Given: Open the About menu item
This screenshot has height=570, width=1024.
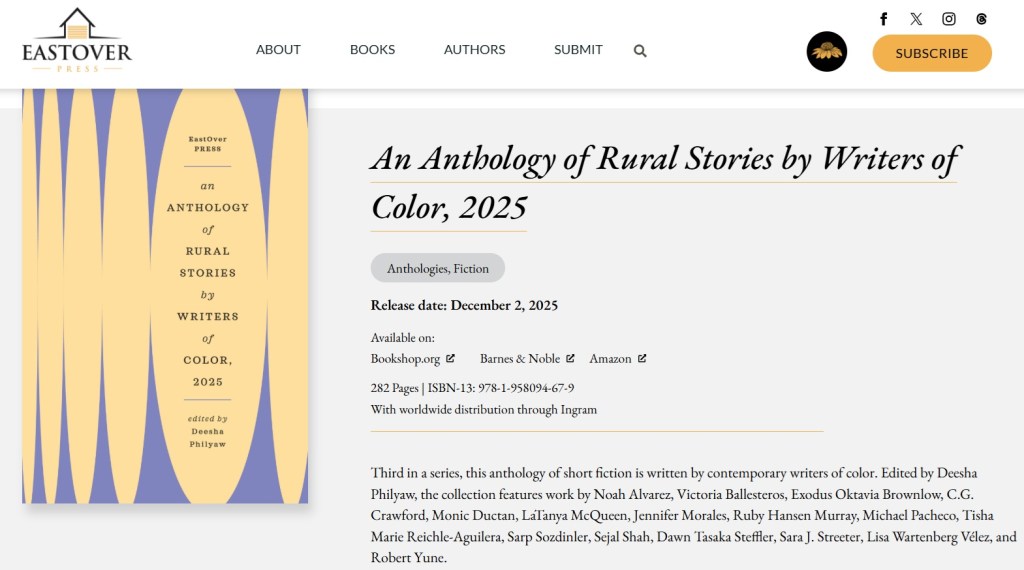Looking at the screenshot, I should 278,50.
